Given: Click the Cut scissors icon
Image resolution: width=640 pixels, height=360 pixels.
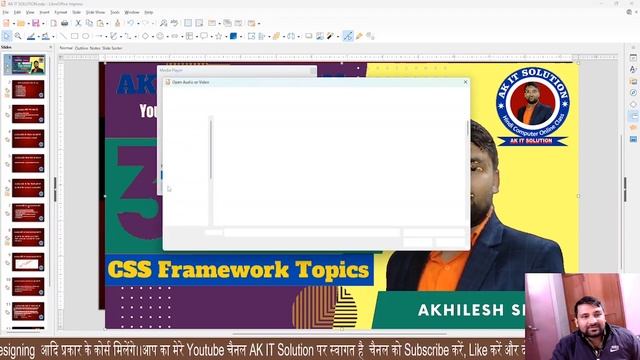Looking at the screenshot, I should pyautogui.click(x=78, y=23).
